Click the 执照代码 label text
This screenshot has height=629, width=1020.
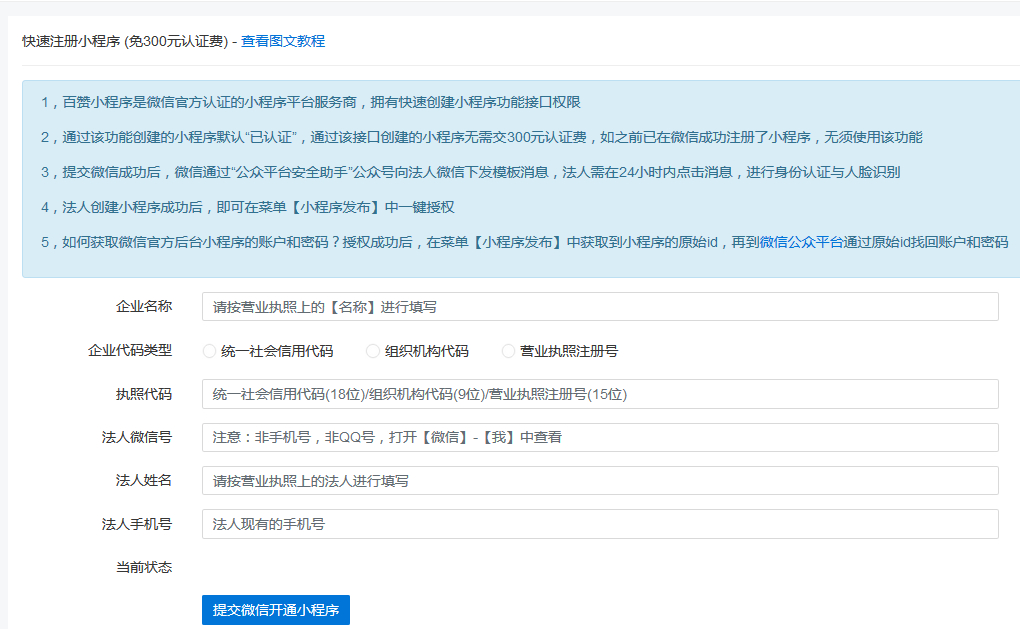click(144, 394)
